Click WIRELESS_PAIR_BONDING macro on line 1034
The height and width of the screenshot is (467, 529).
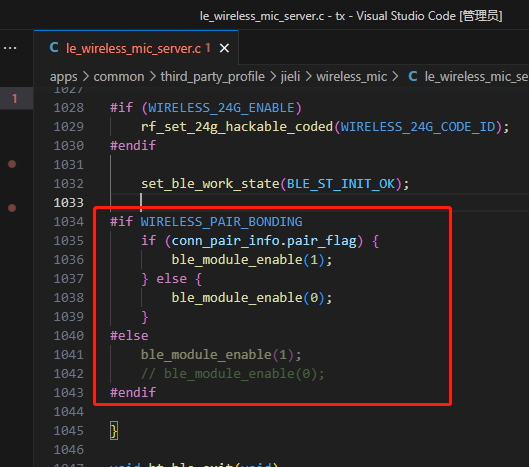(x=221, y=222)
